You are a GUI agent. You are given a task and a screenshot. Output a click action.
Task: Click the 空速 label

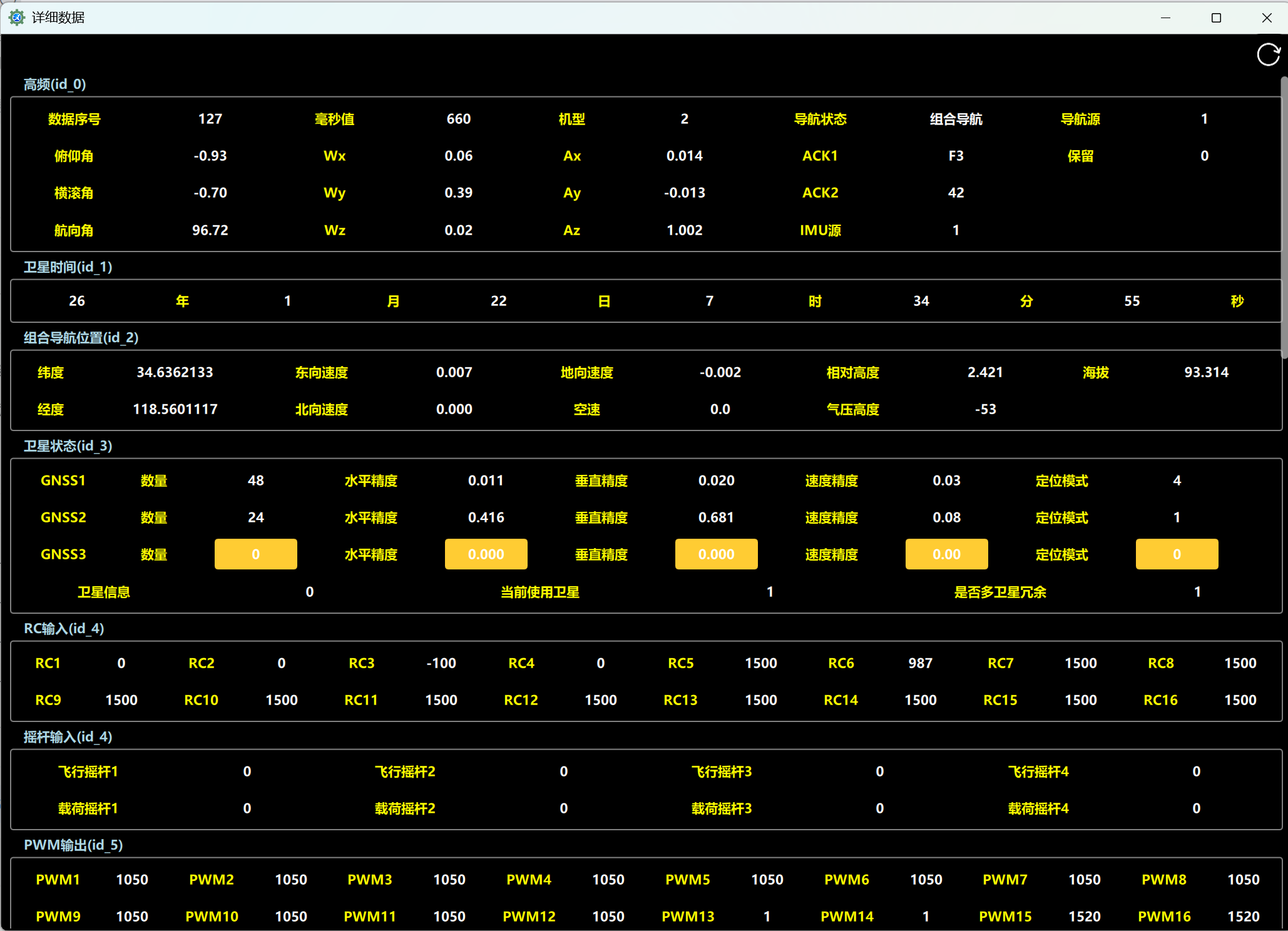click(587, 409)
